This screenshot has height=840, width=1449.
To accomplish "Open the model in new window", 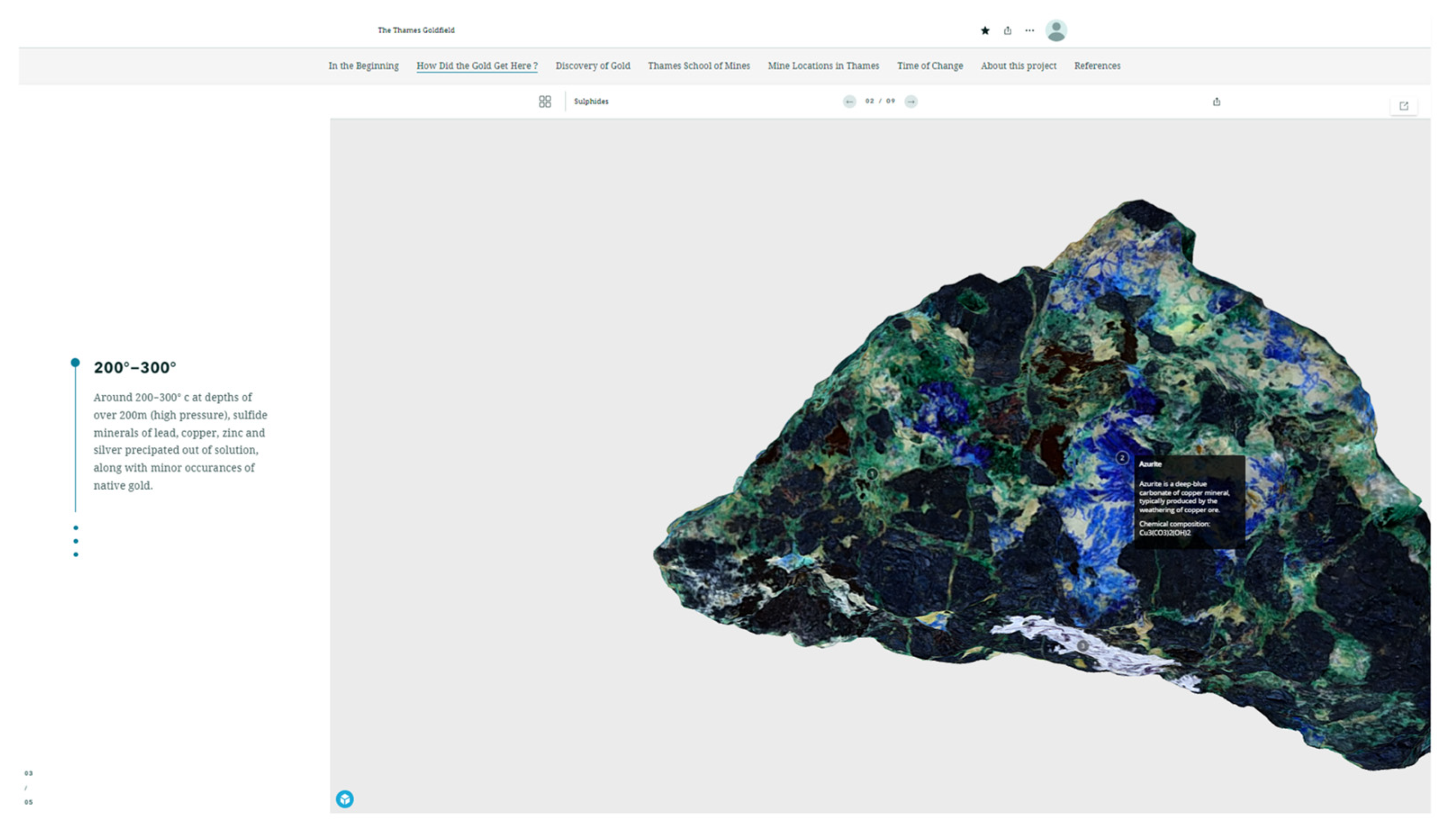I will pyautogui.click(x=1404, y=106).
